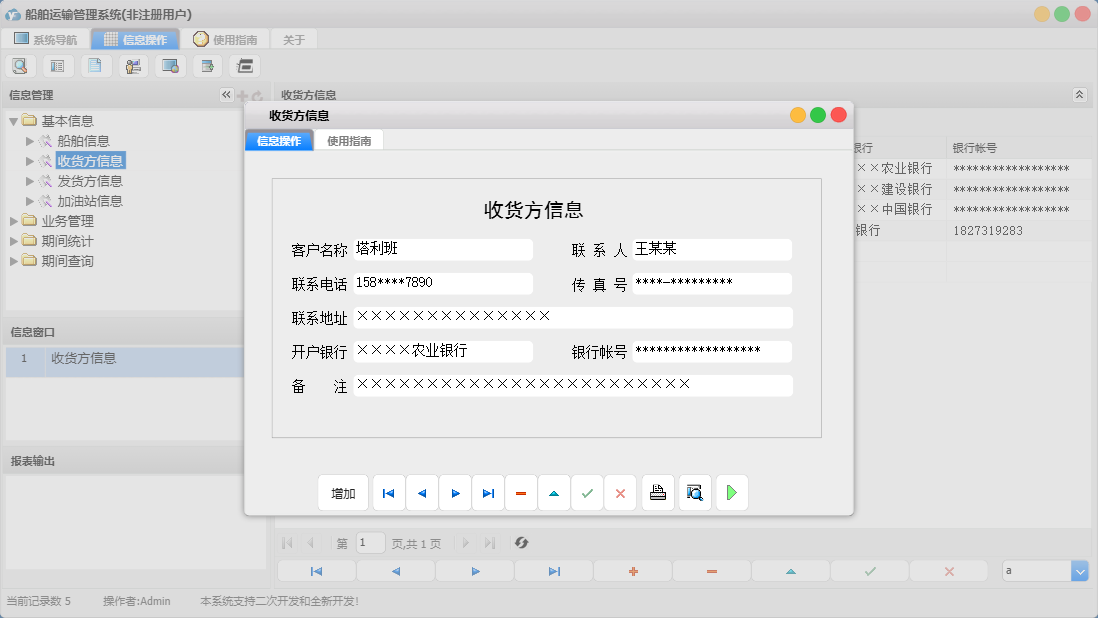The height and width of the screenshot is (618, 1098).
Task: Open the print icon in the dialog toolbar
Action: pyautogui.click(x=657, y=492)
